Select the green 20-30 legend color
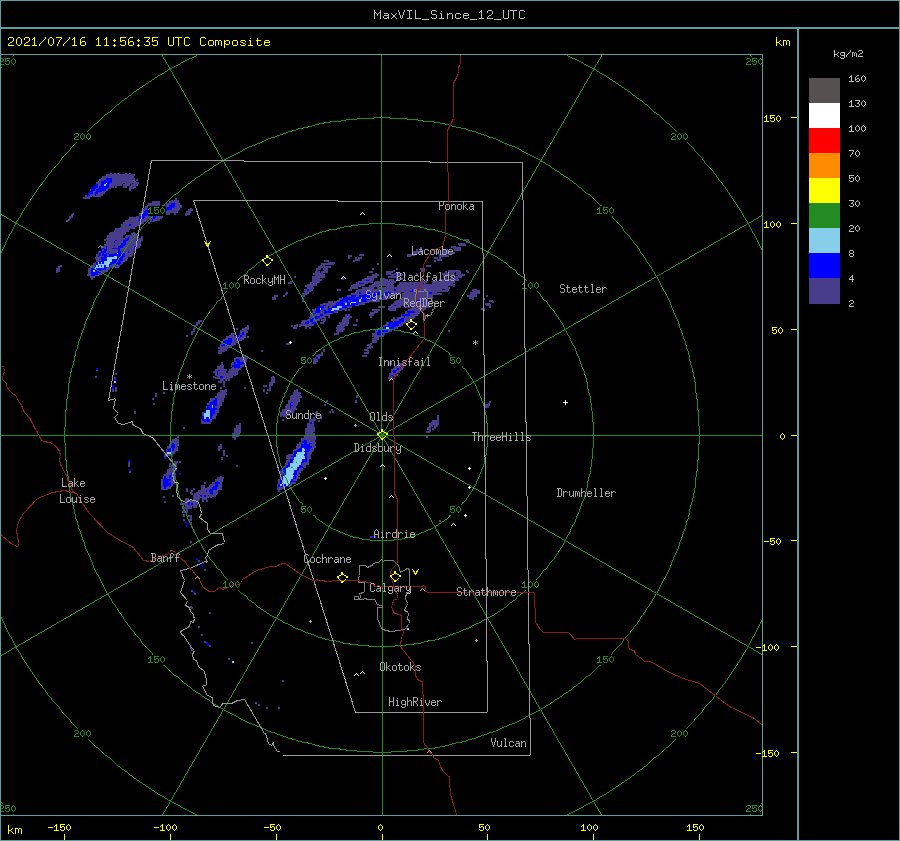Image resolution: width=900 pixels, height=841 pixels. 824,216
